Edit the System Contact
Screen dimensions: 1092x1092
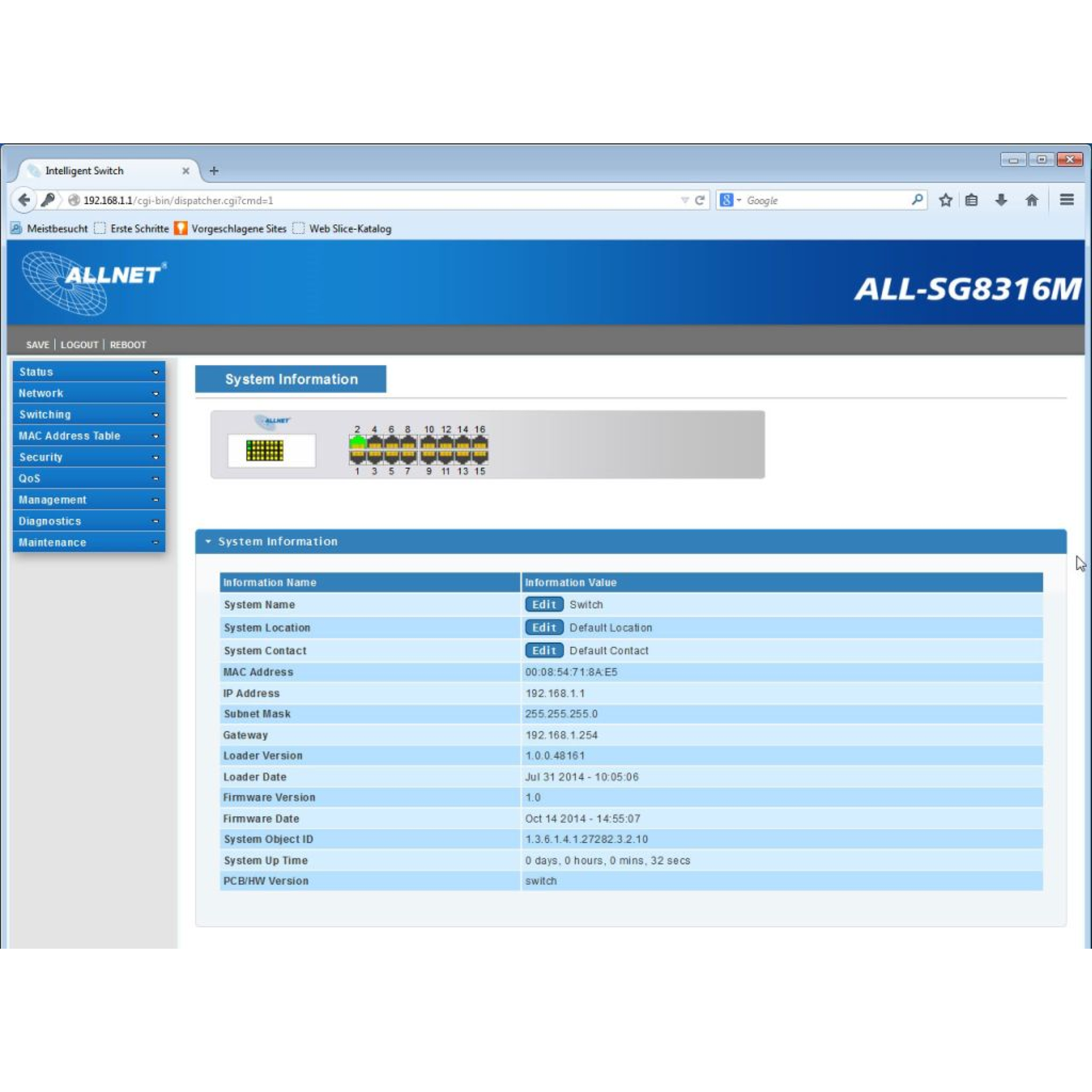[544, 650]
